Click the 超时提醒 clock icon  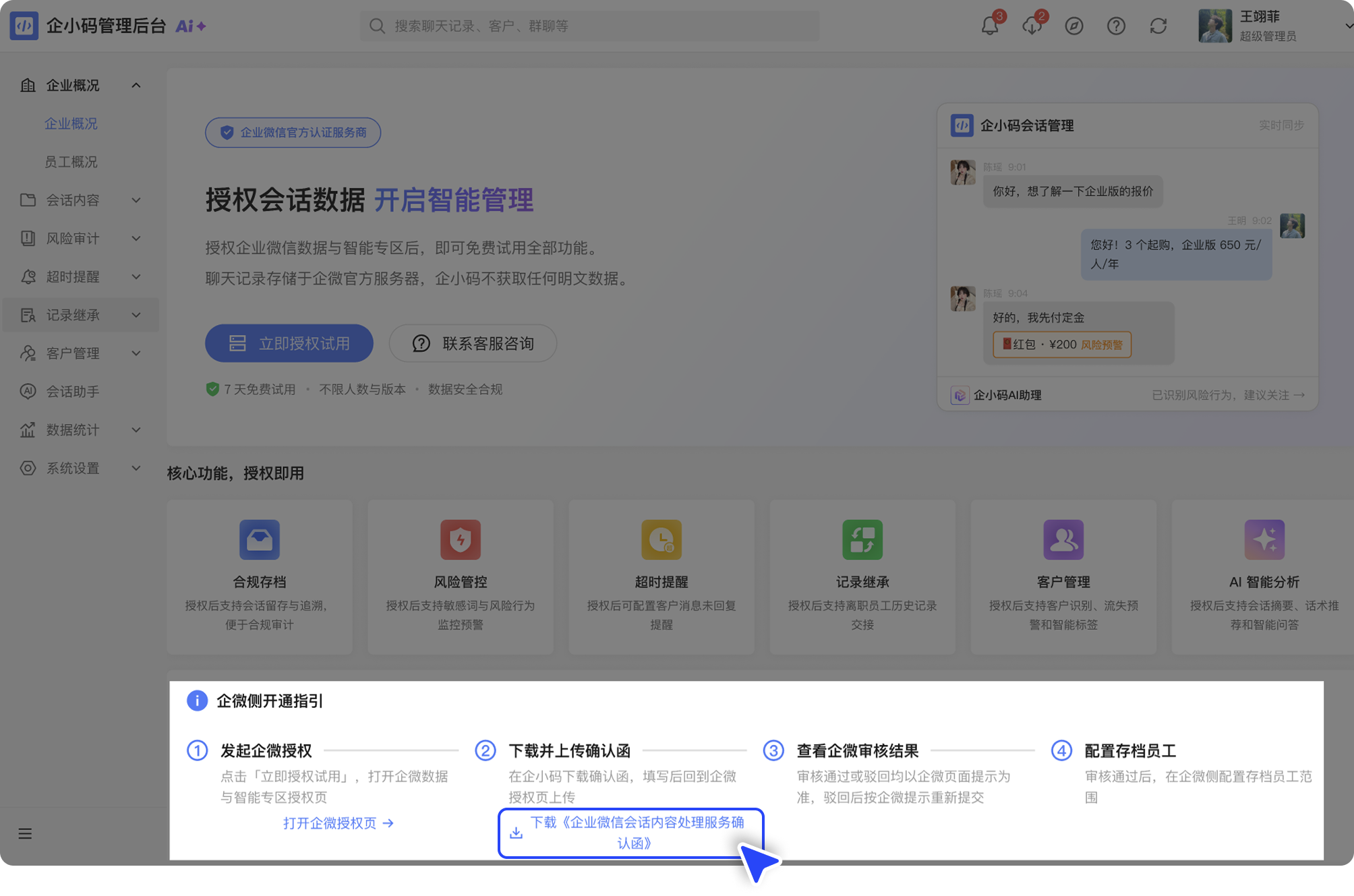661,539
